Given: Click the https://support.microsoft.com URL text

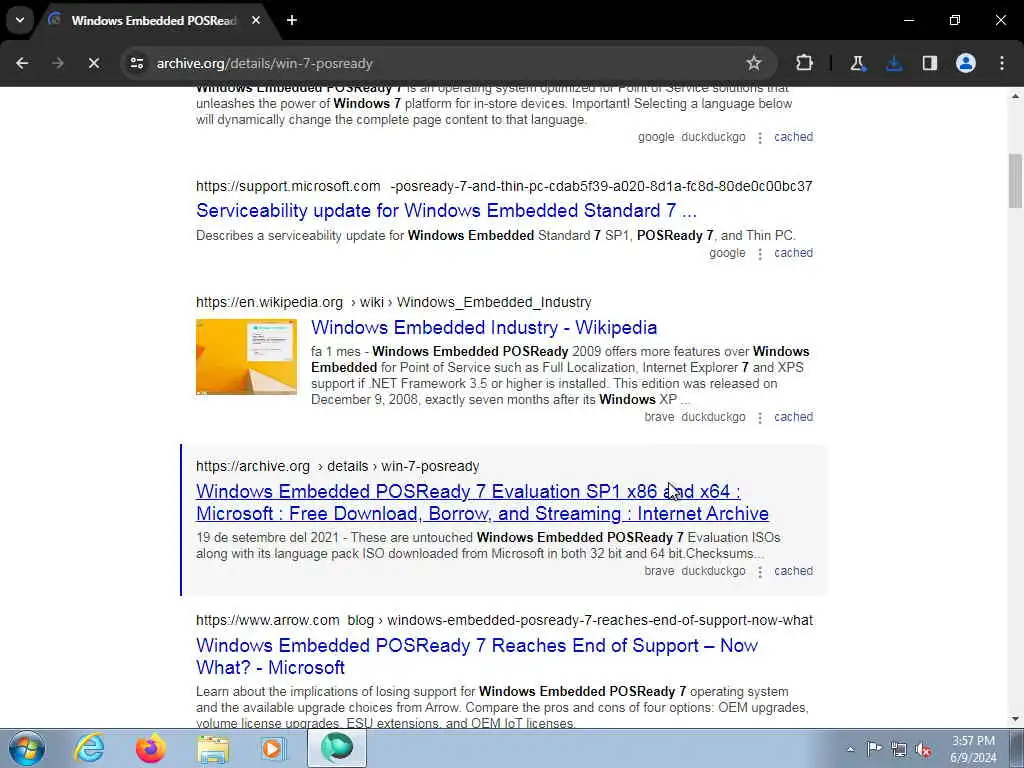Looking at the screenshot, I should [x=288, y=186].
